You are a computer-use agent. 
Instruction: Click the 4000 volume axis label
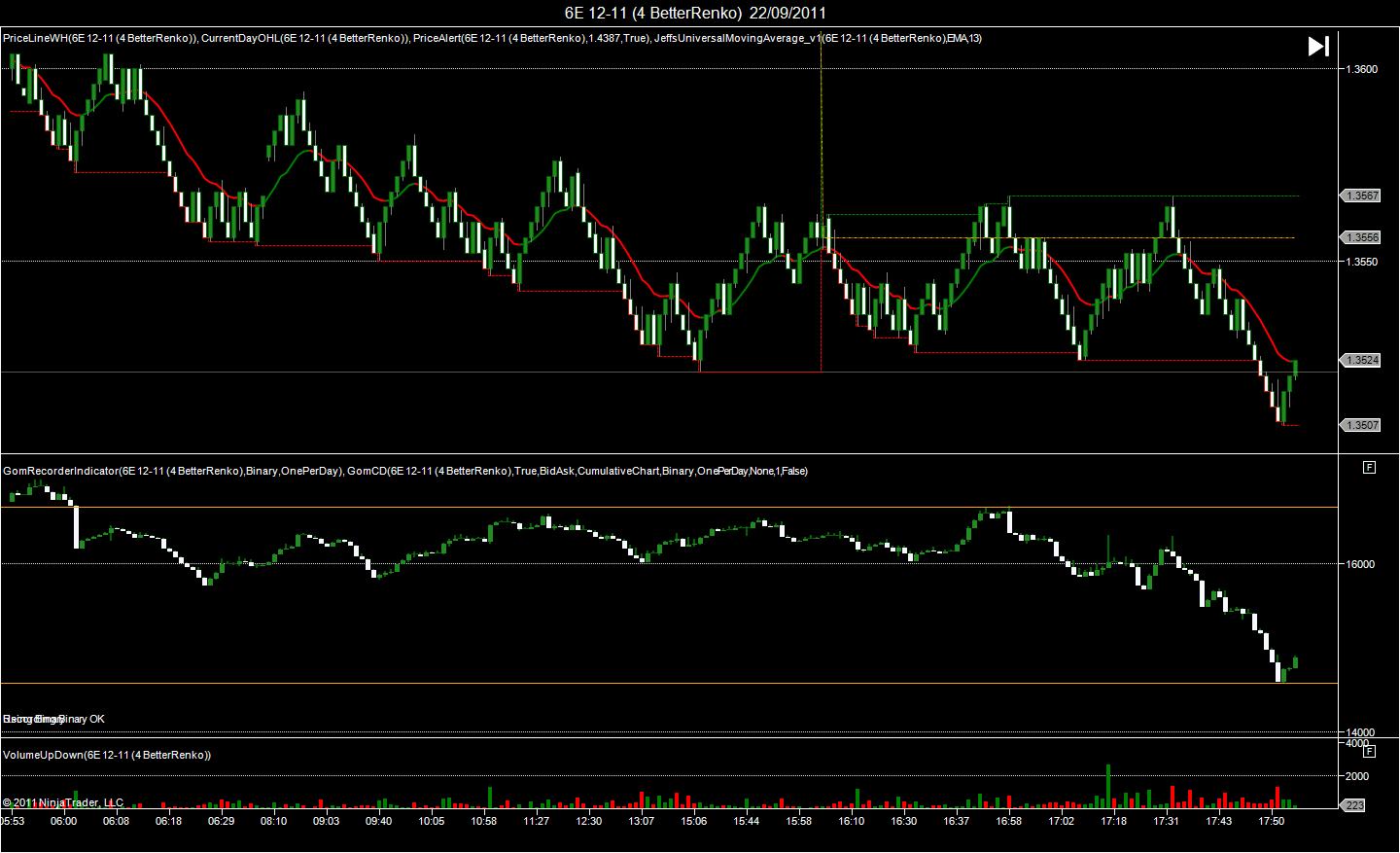pos(1357,744)
